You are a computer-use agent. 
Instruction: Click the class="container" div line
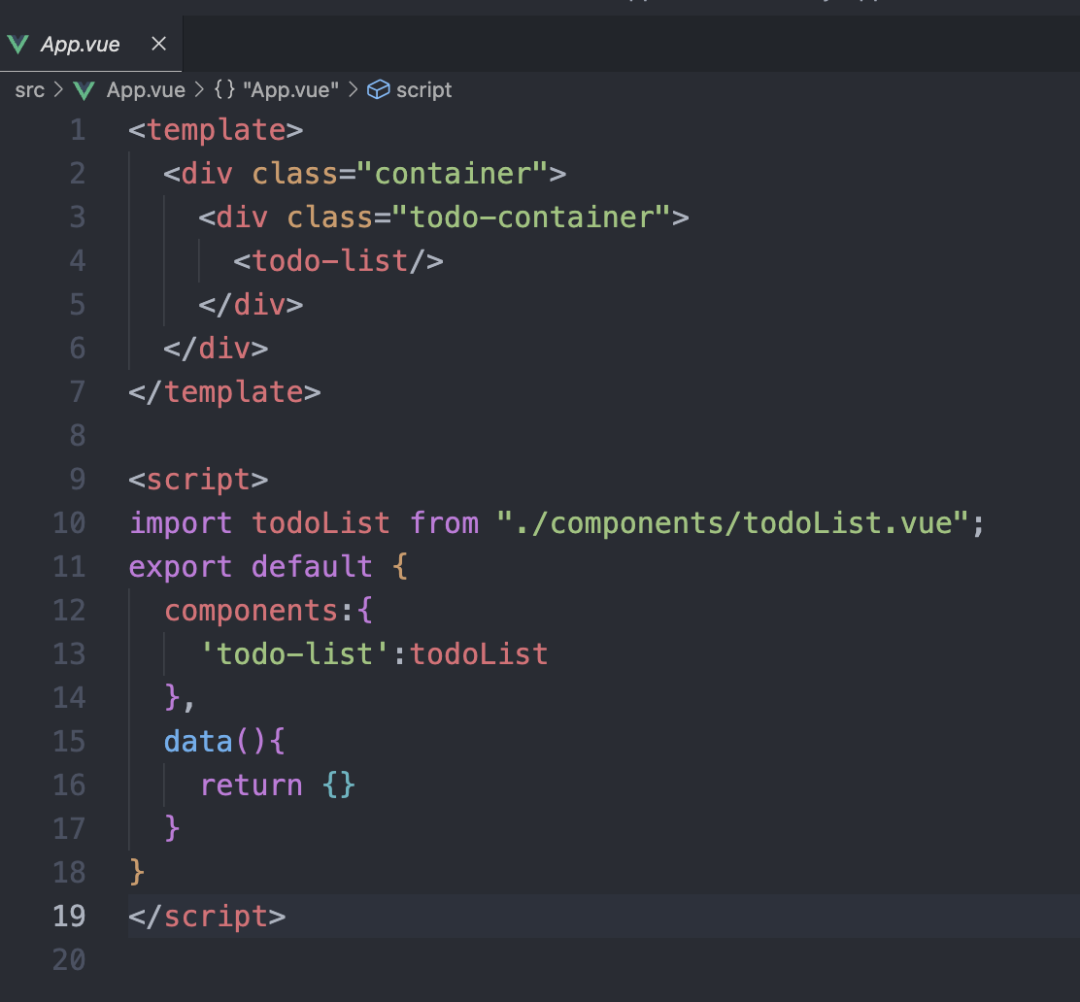364,174
